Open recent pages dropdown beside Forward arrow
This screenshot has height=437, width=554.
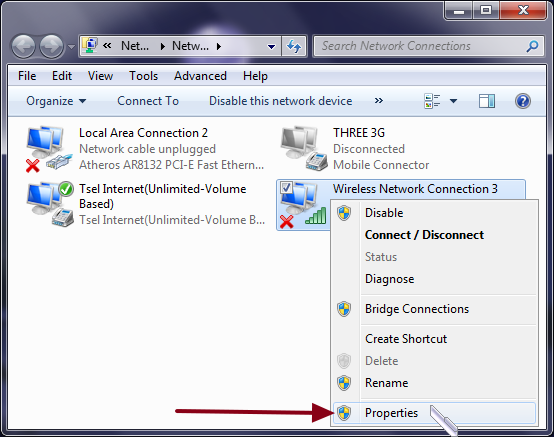tap(71, 47)
